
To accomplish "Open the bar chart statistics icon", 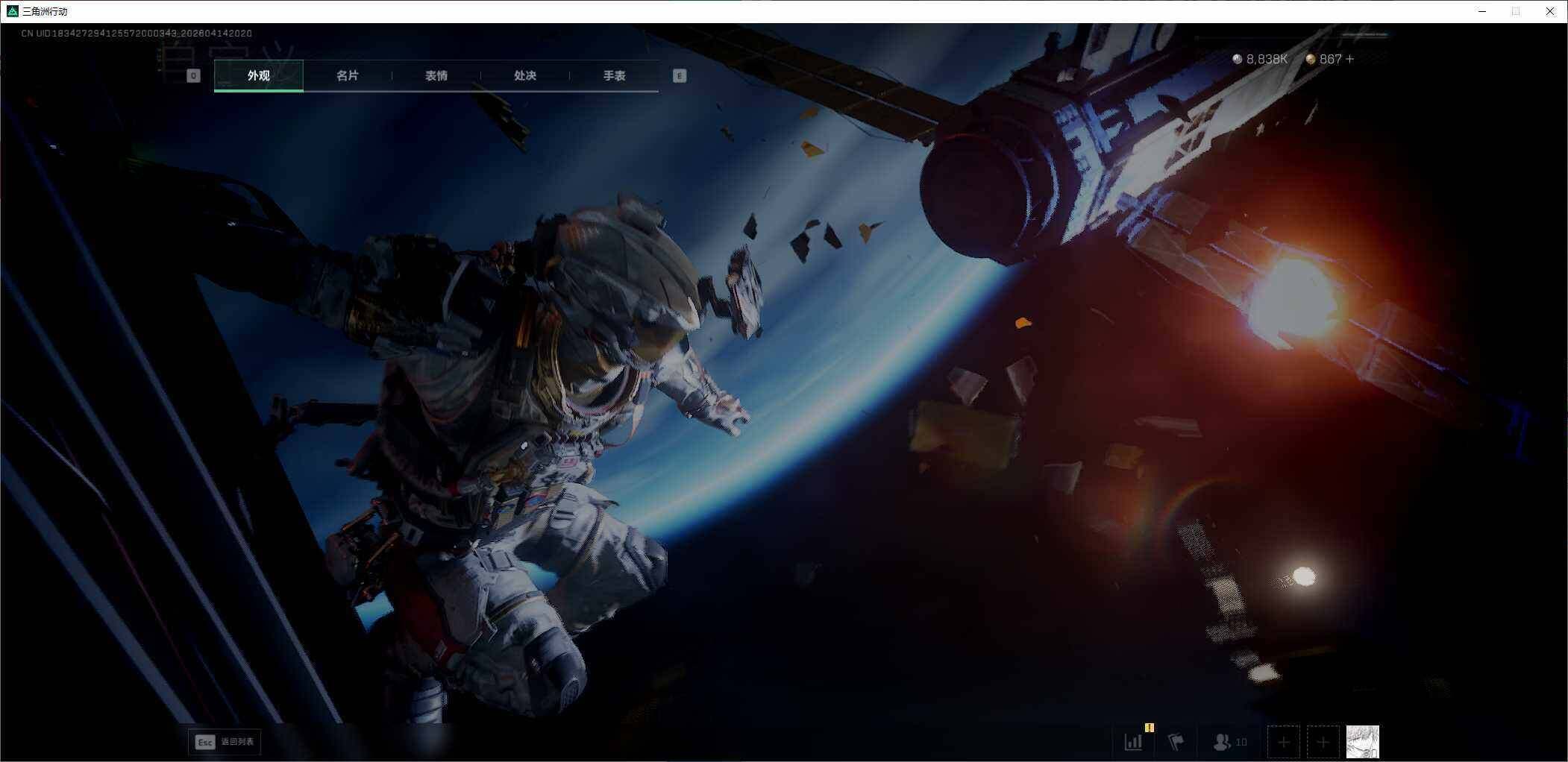I will [1133, 742].
